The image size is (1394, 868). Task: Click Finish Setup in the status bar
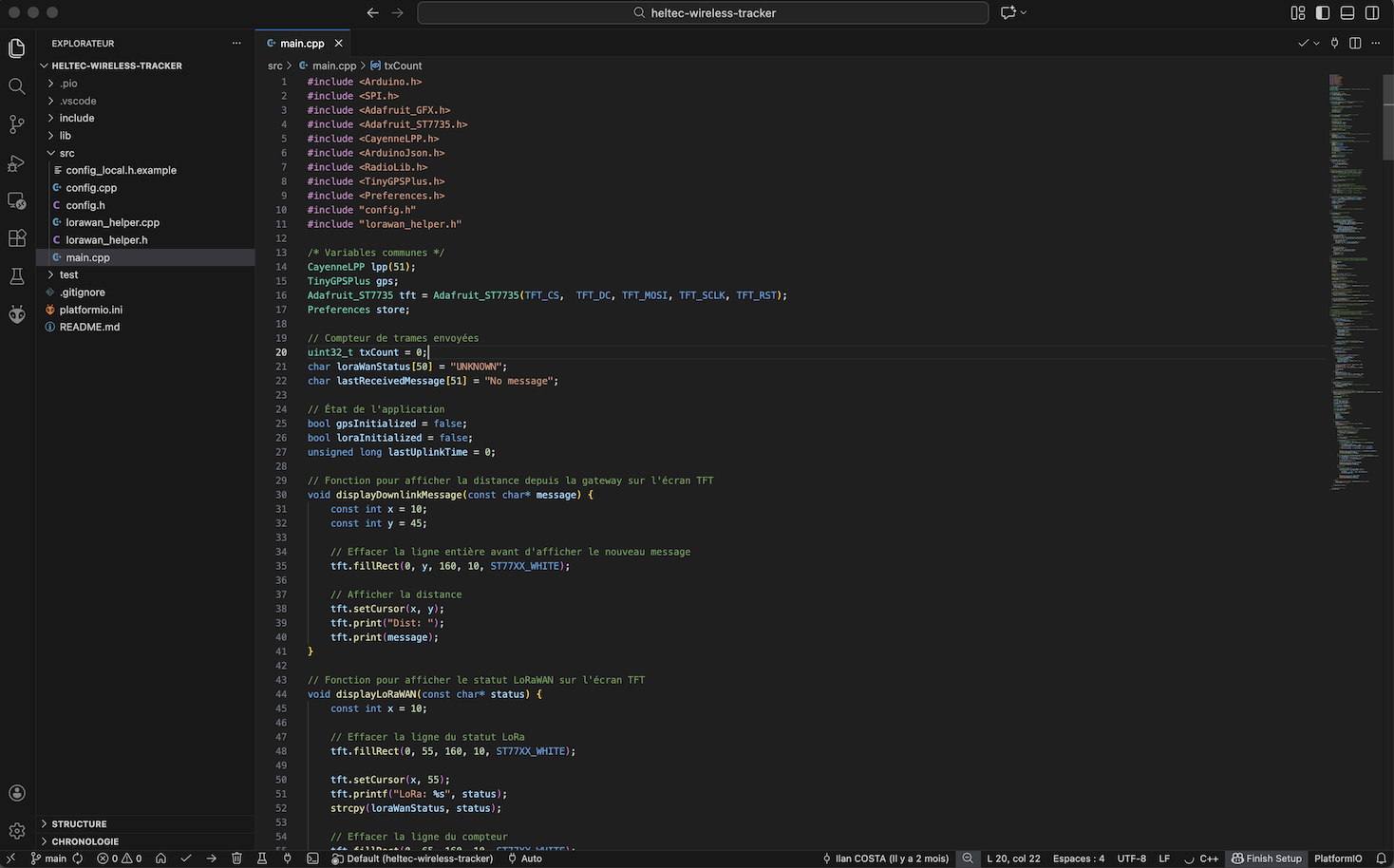pyautogui.click(x=1267, y=859)
